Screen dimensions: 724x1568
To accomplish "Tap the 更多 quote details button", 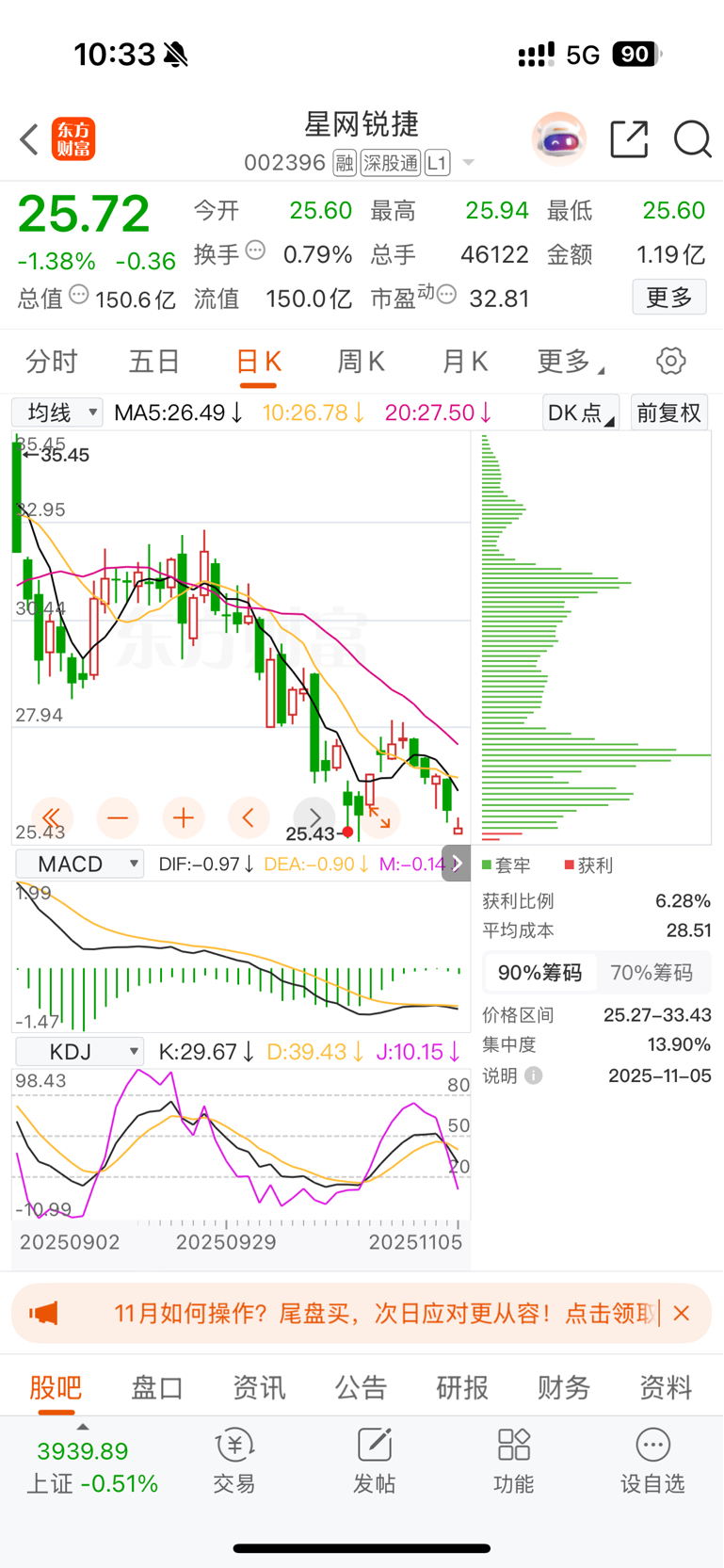I will 669,298.
